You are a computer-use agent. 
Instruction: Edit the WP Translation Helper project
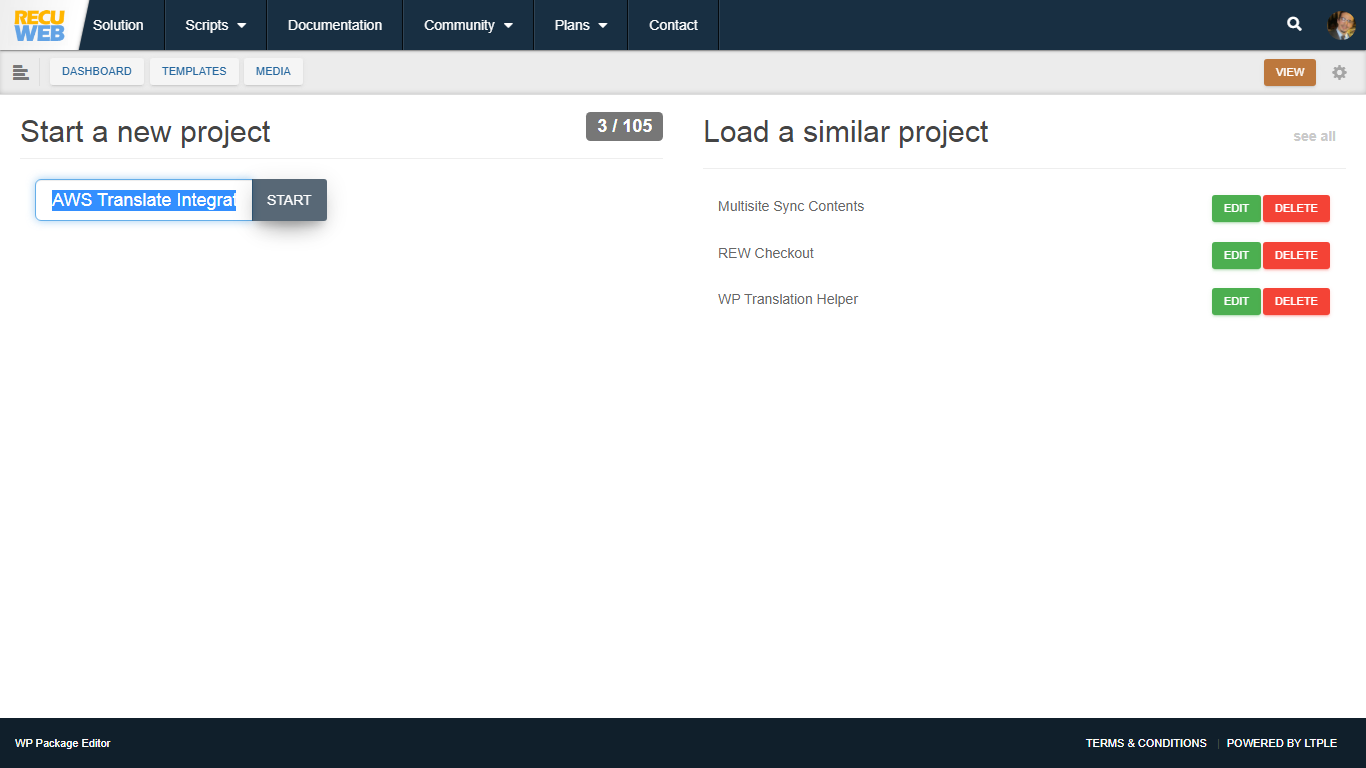(1236, 301)
